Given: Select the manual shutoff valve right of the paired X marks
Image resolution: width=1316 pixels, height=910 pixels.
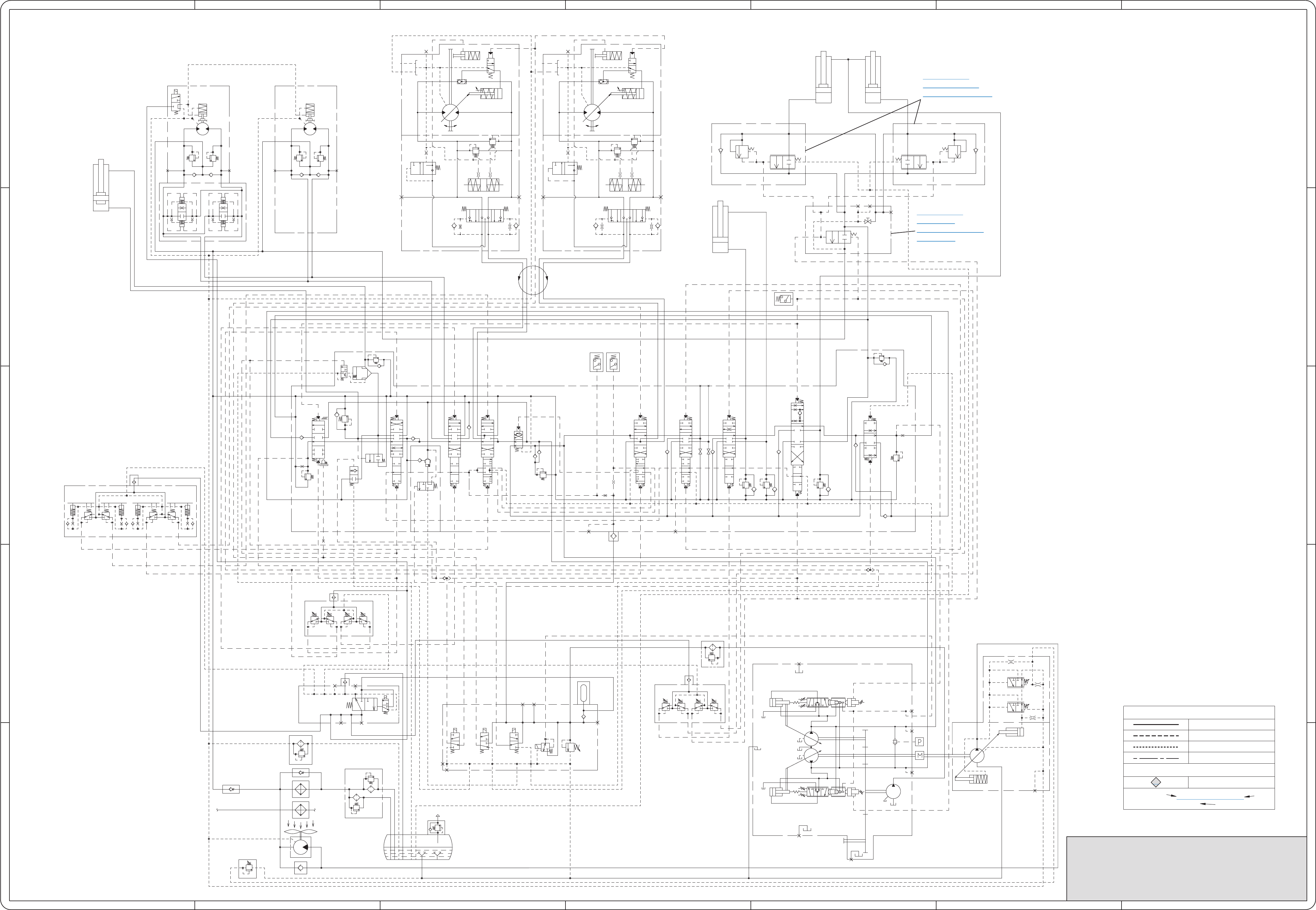Looking at the screenshot, I should point(868,221).
